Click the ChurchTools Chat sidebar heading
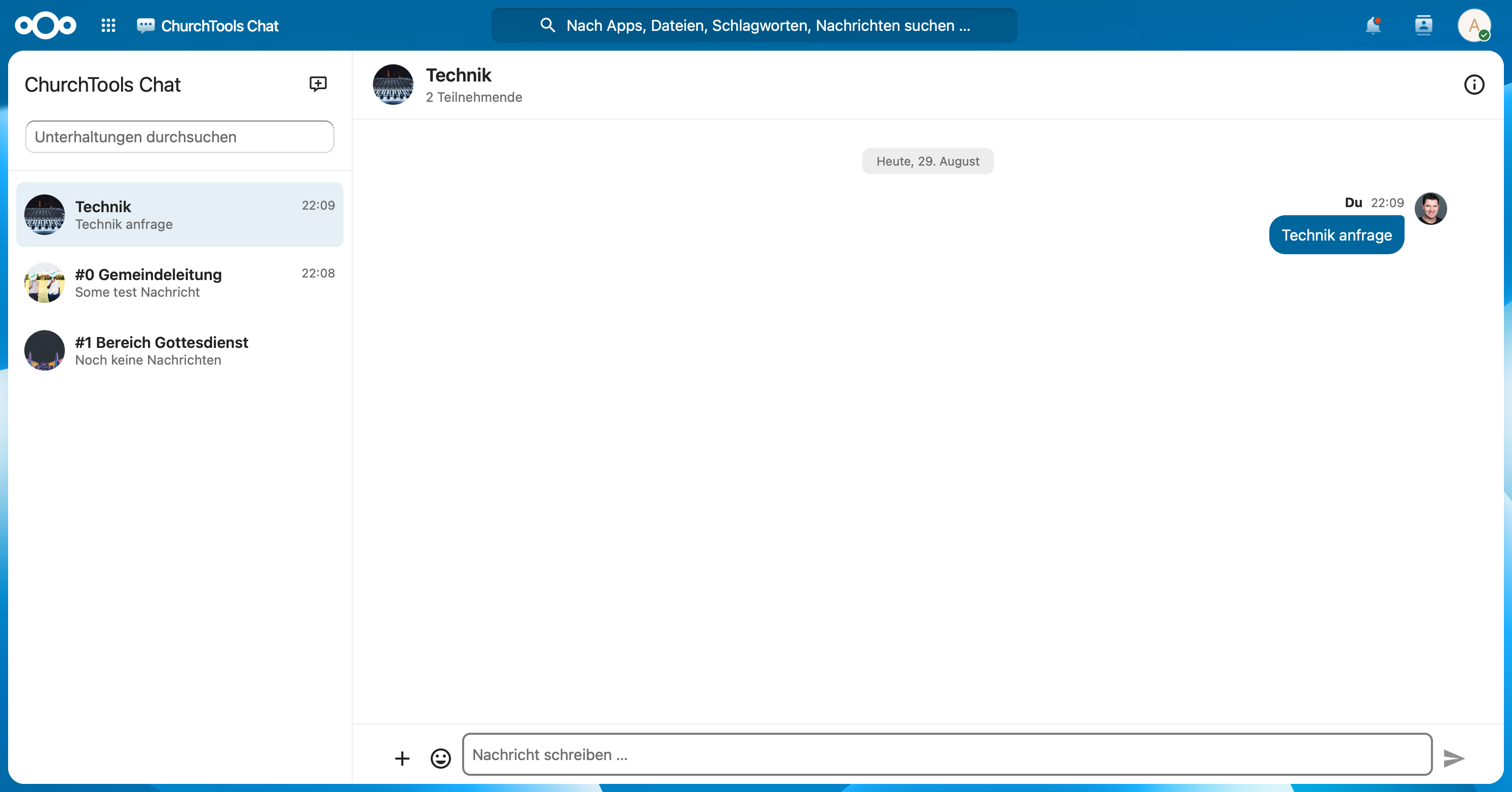The height and width of the screenshot is (792, 1512). point(103,85)
